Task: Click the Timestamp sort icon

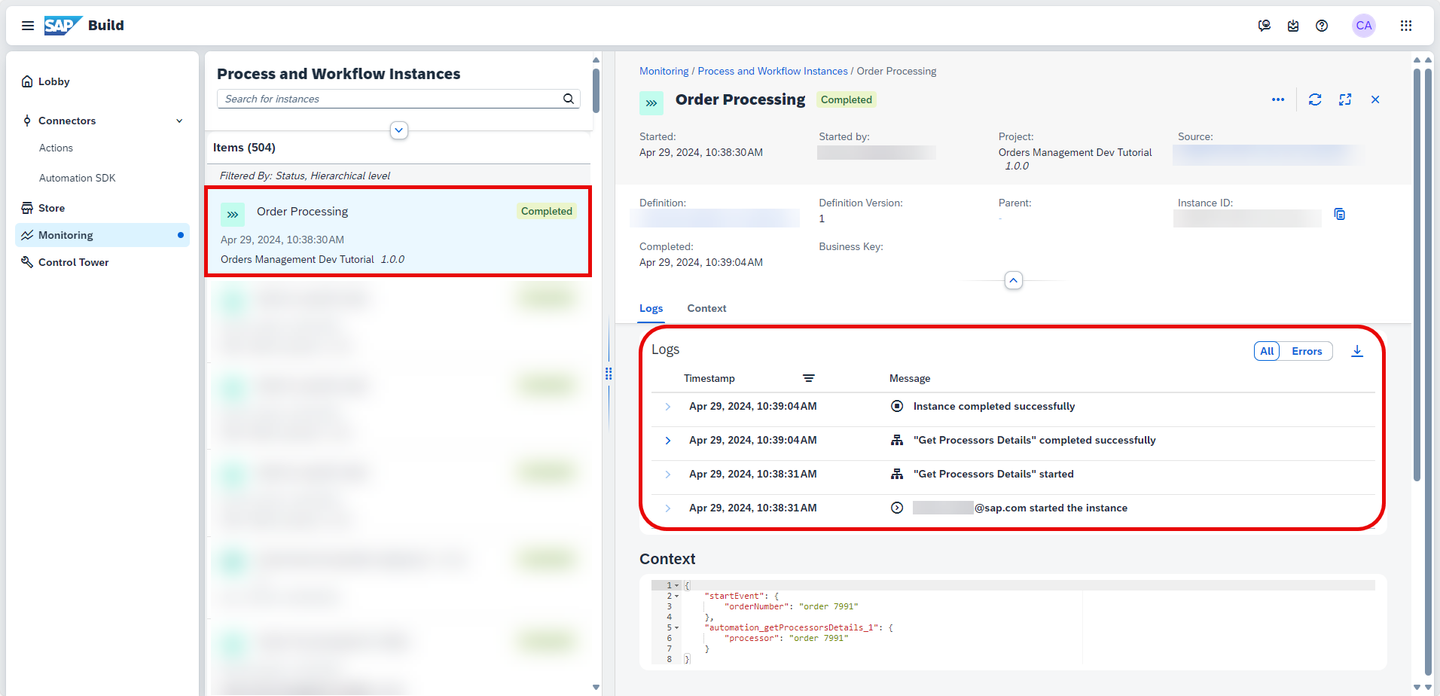Action: point(809,378)
